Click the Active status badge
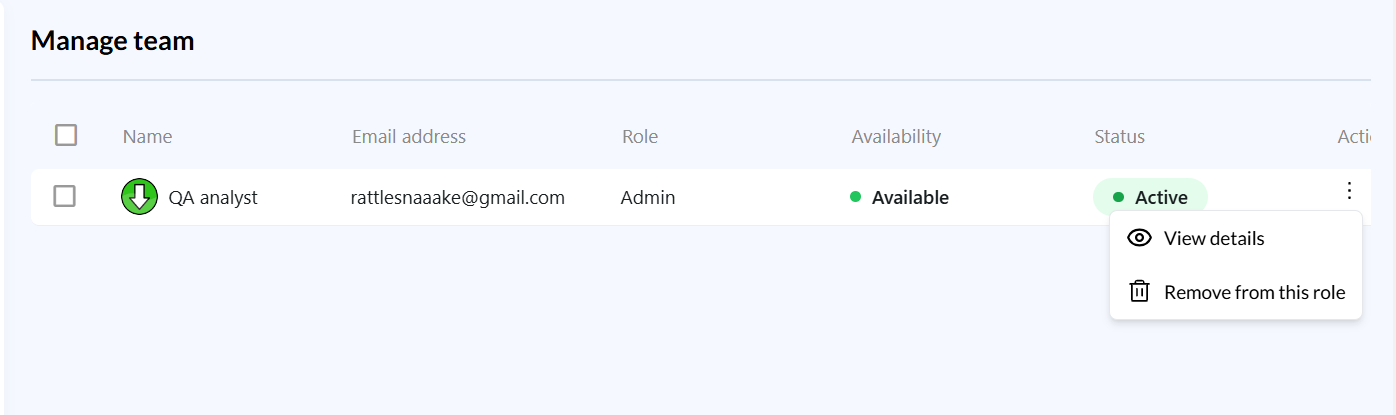 [1150, 197]
